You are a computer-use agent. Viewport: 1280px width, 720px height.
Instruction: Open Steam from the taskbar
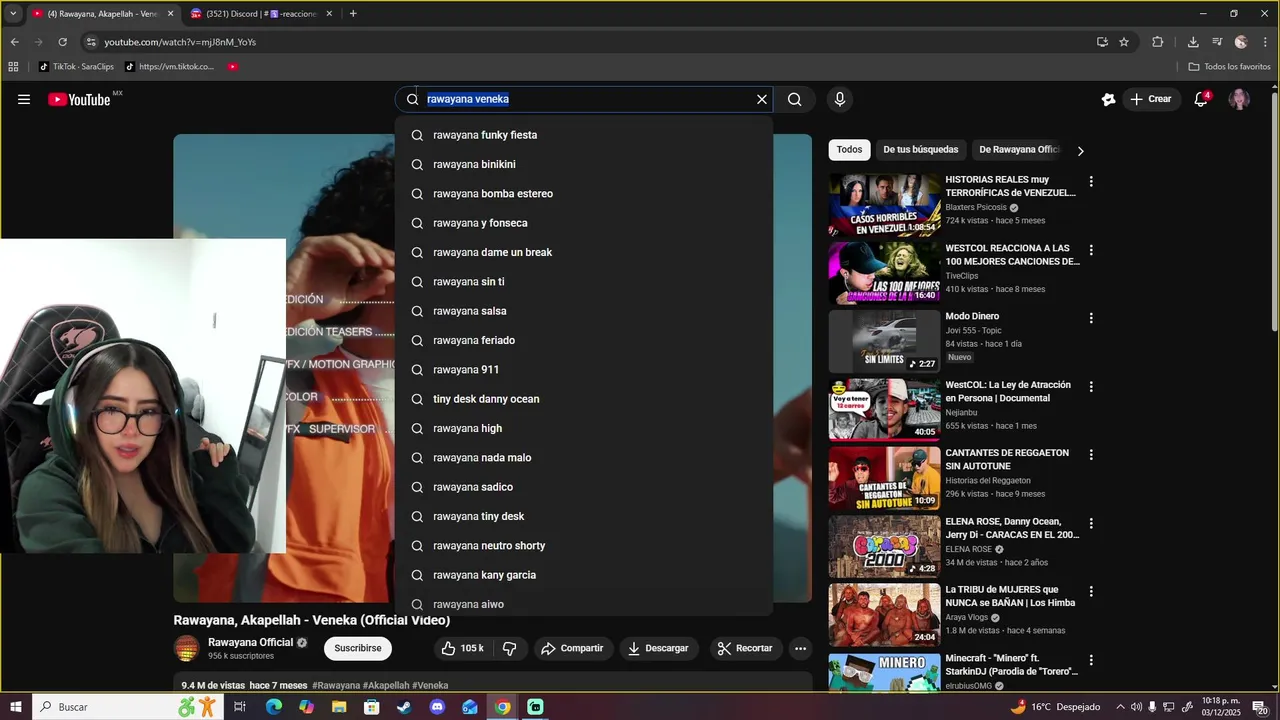[x=404, y=707]
